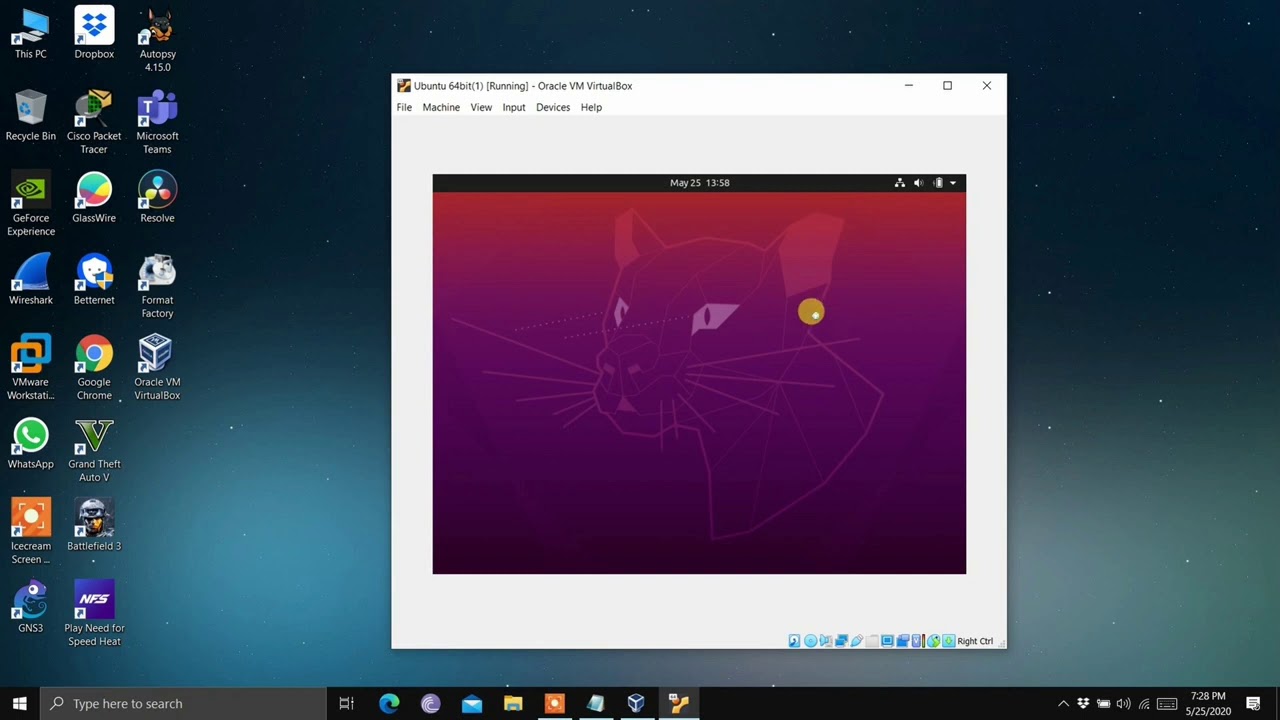Select the Dropbox desktop shortcut
This screenshot has width=1280, height=720.
coord(94,33)
